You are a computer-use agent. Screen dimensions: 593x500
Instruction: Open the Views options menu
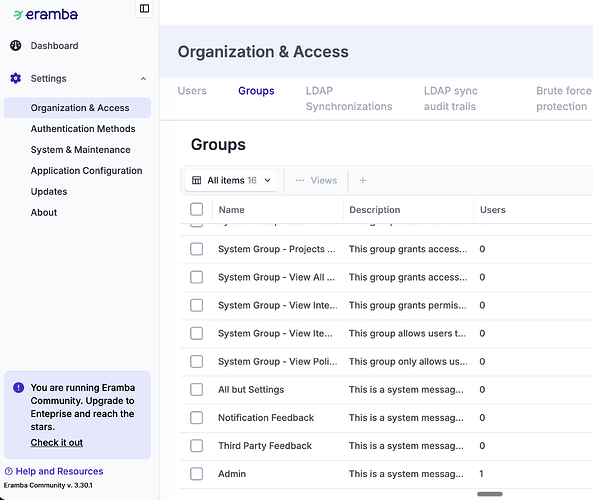point(317,180)
